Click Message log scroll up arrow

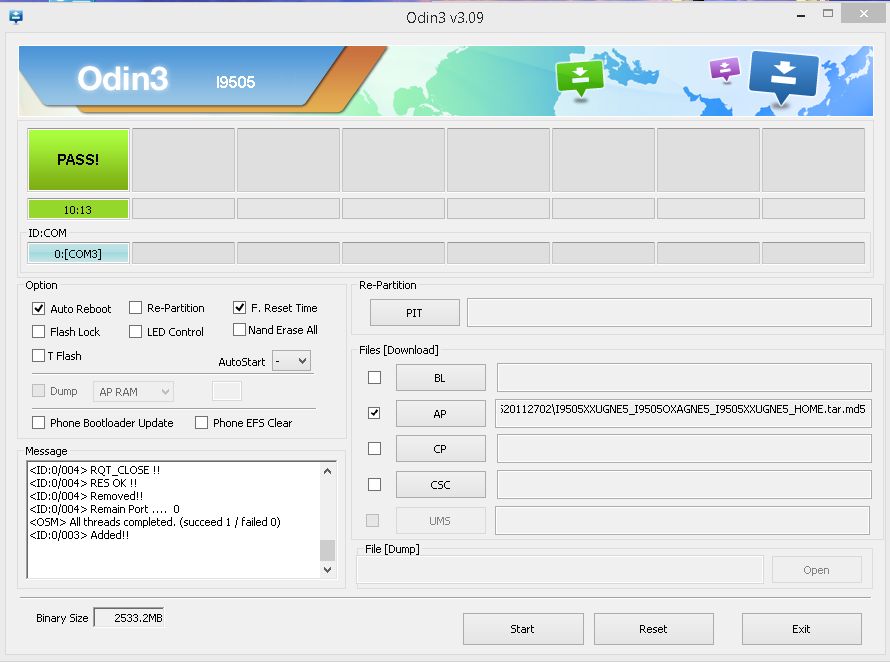pos(328,471)
